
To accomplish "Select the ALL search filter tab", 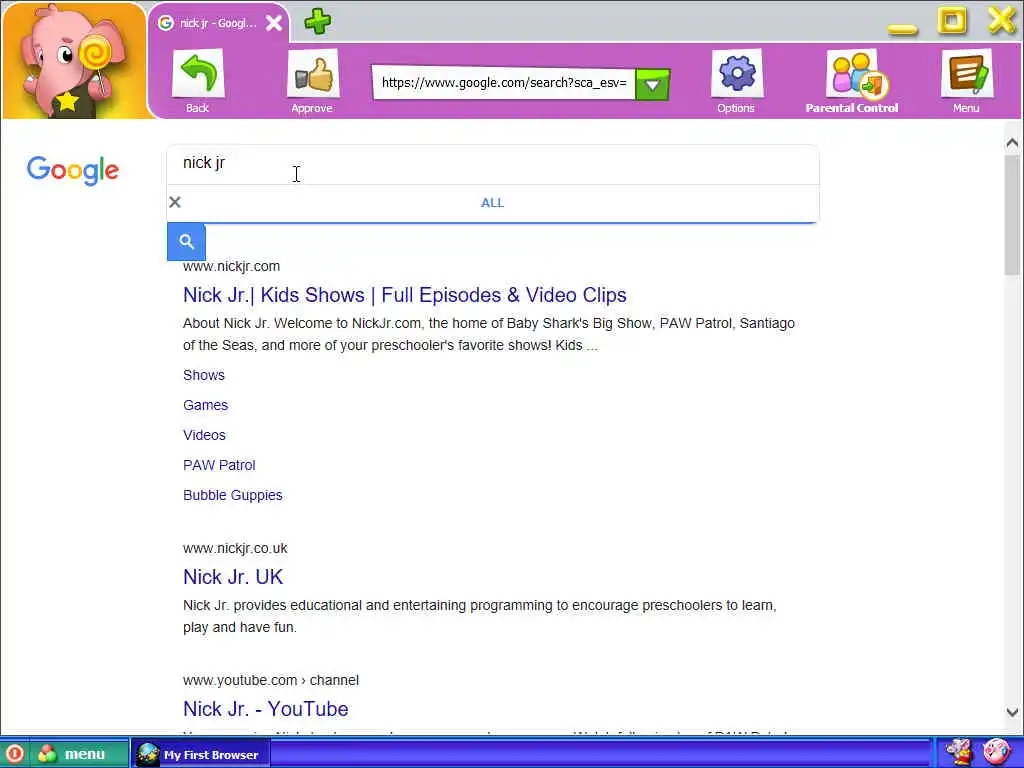I will (x=492, y=203).
